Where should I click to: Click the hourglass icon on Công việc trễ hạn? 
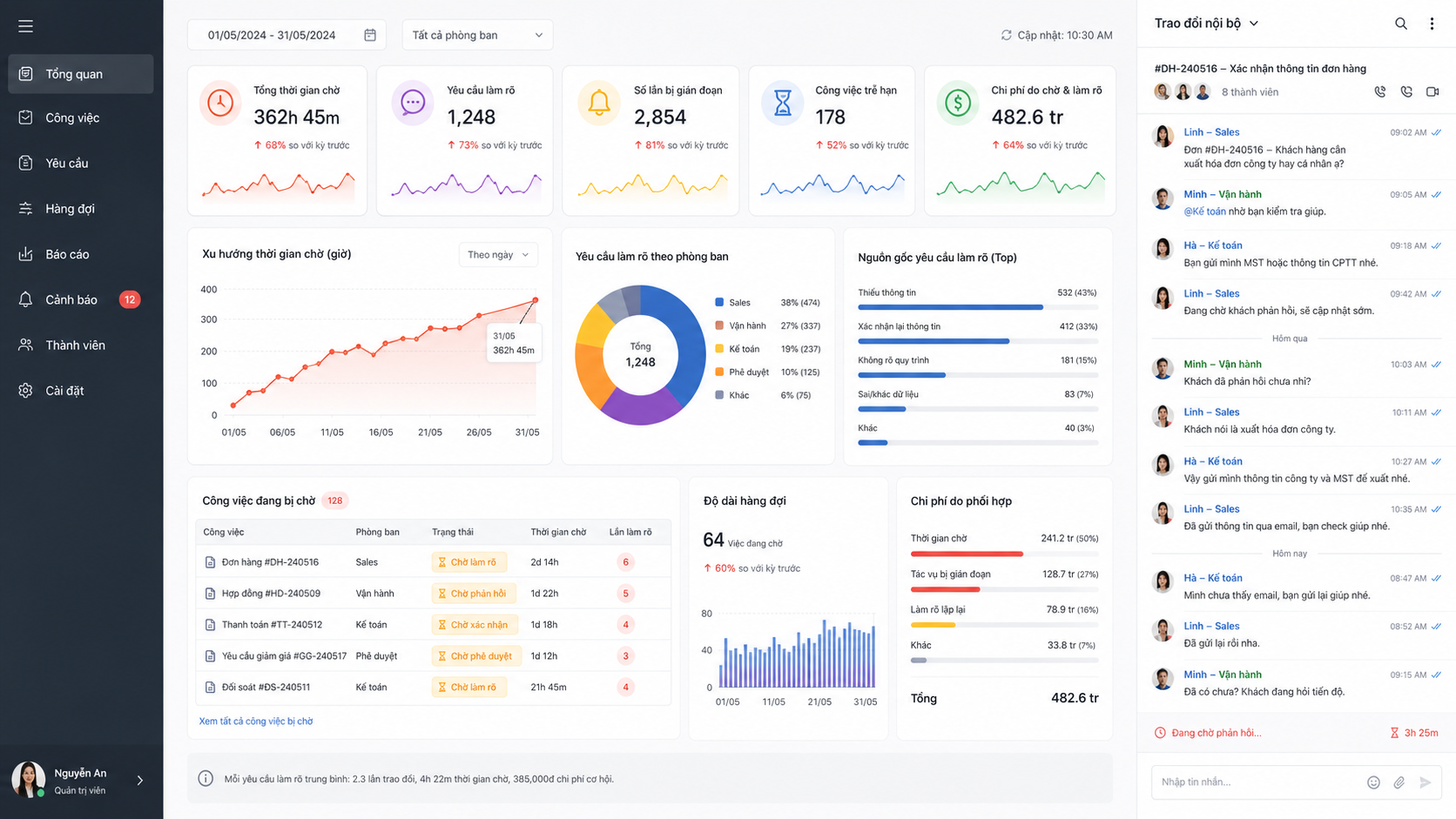[x=783, y=103]
